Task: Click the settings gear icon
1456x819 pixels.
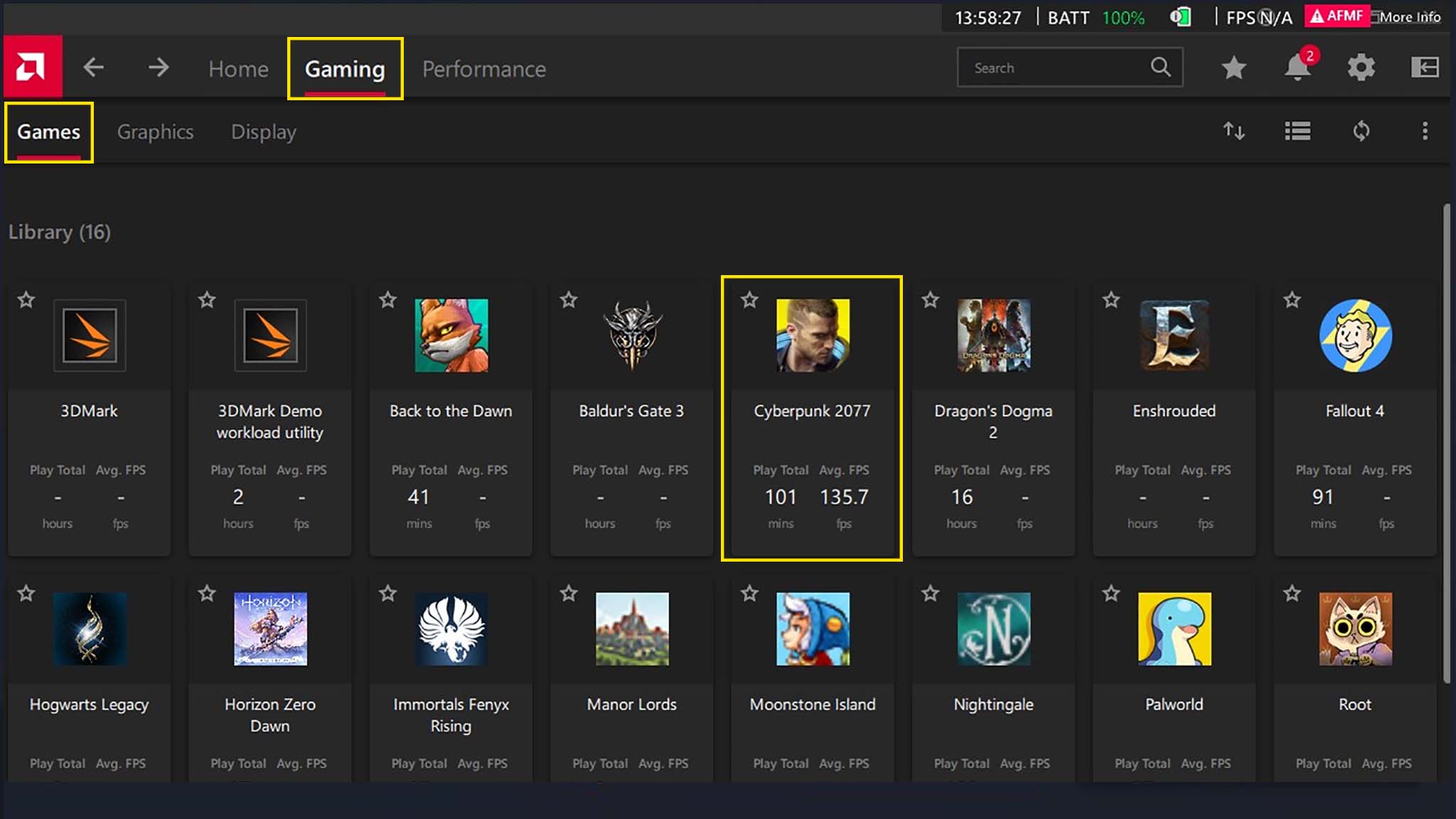Action: (x=1361, y=67)
